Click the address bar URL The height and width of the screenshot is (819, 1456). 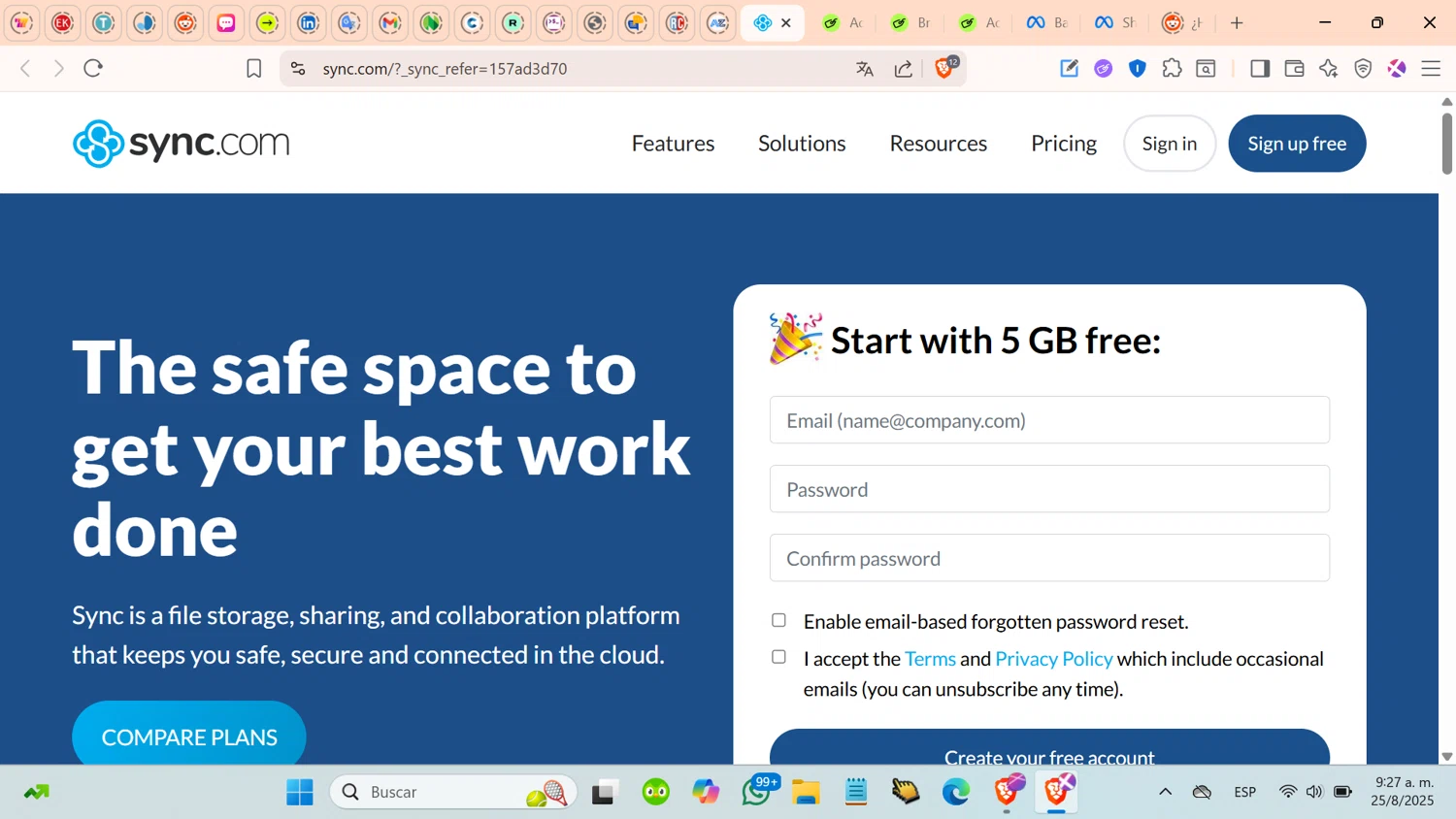[445, 69]
